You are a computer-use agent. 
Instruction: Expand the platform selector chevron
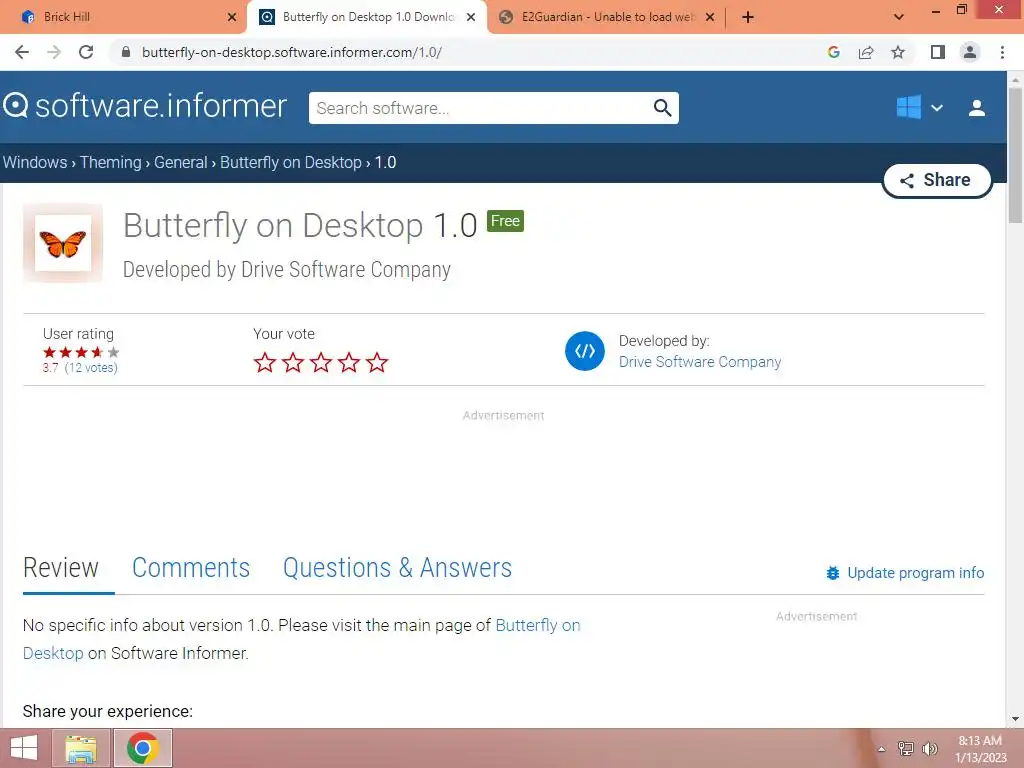click(x=936, y=108)
